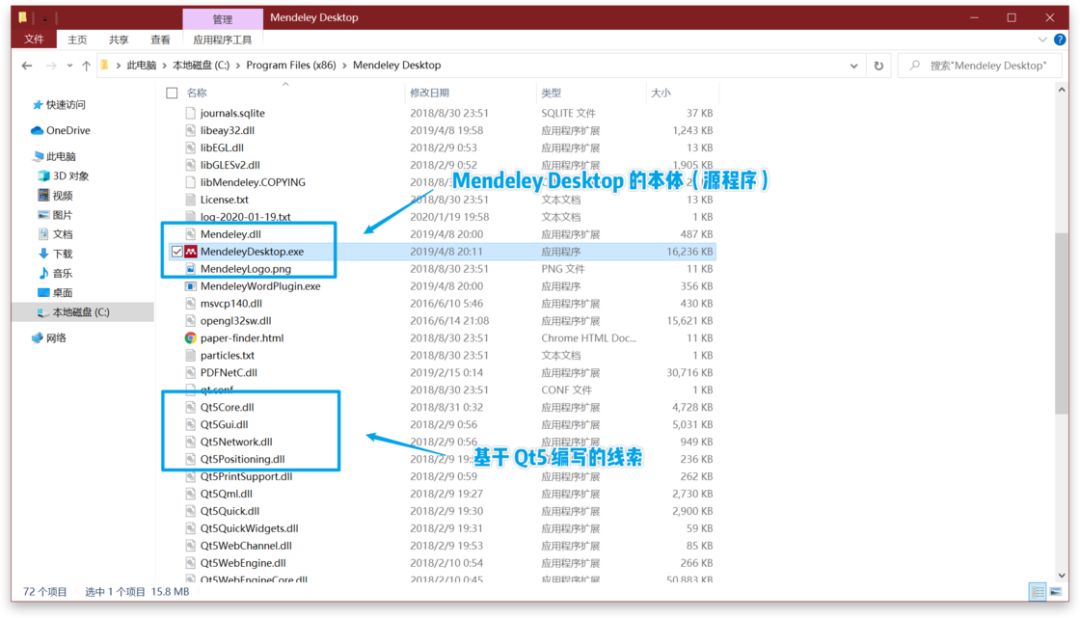
Task: Open Explorer help question mark
Action: 1060,39
